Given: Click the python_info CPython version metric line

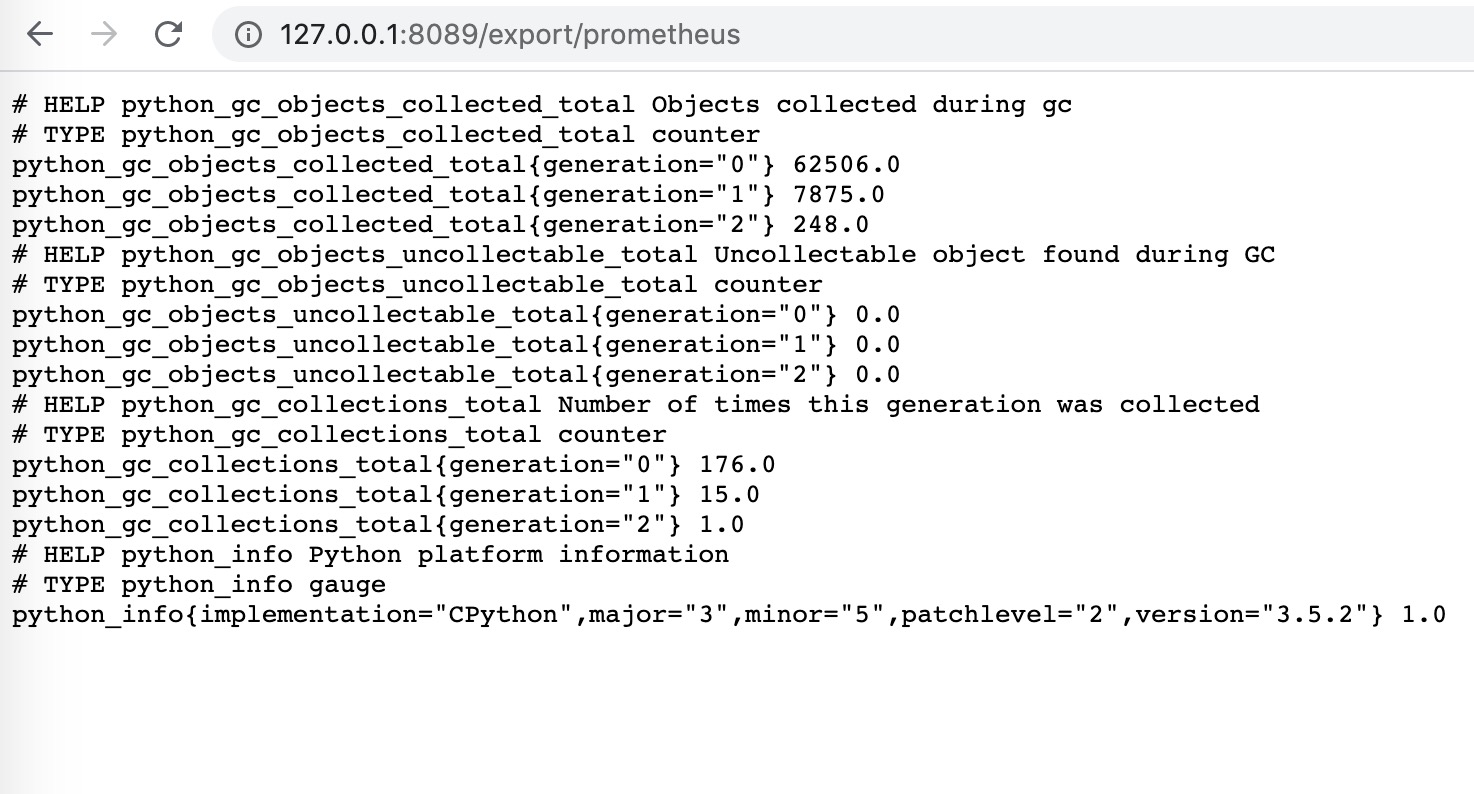Looking at the screenshot, I should tap(729, 615).
